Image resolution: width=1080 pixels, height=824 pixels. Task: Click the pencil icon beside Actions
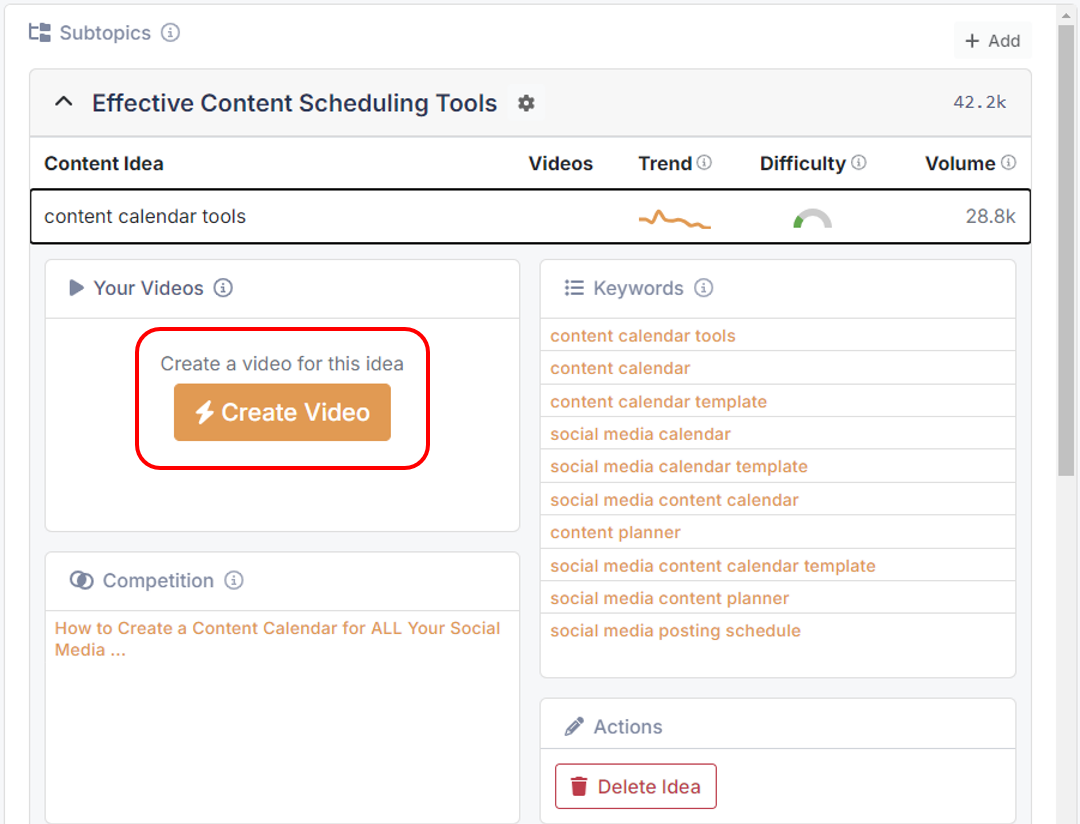tap(574, 726)
